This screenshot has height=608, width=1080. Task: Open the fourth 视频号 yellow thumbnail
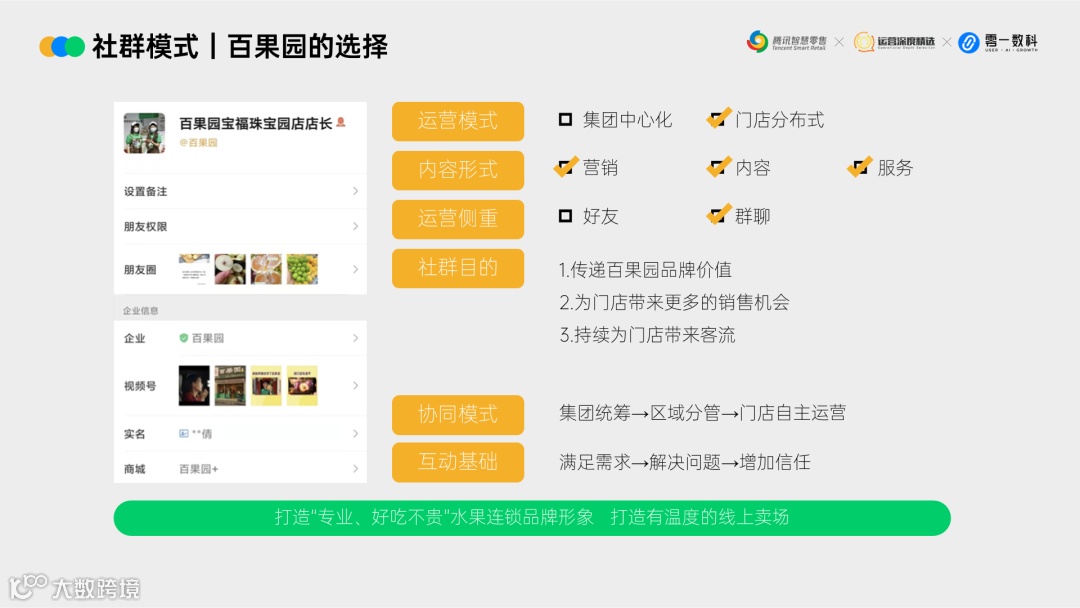tap(302, 386)
